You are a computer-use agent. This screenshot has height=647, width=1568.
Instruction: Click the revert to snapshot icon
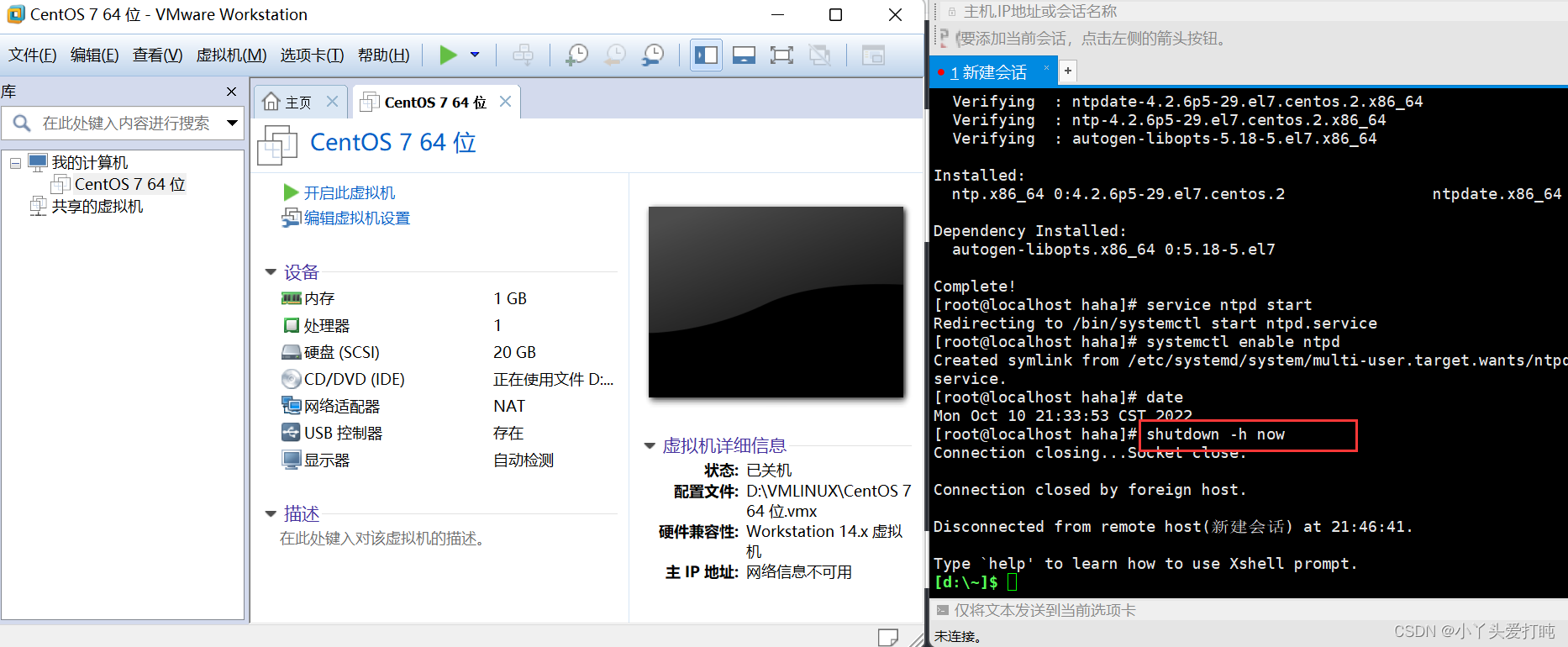(615, 55)
